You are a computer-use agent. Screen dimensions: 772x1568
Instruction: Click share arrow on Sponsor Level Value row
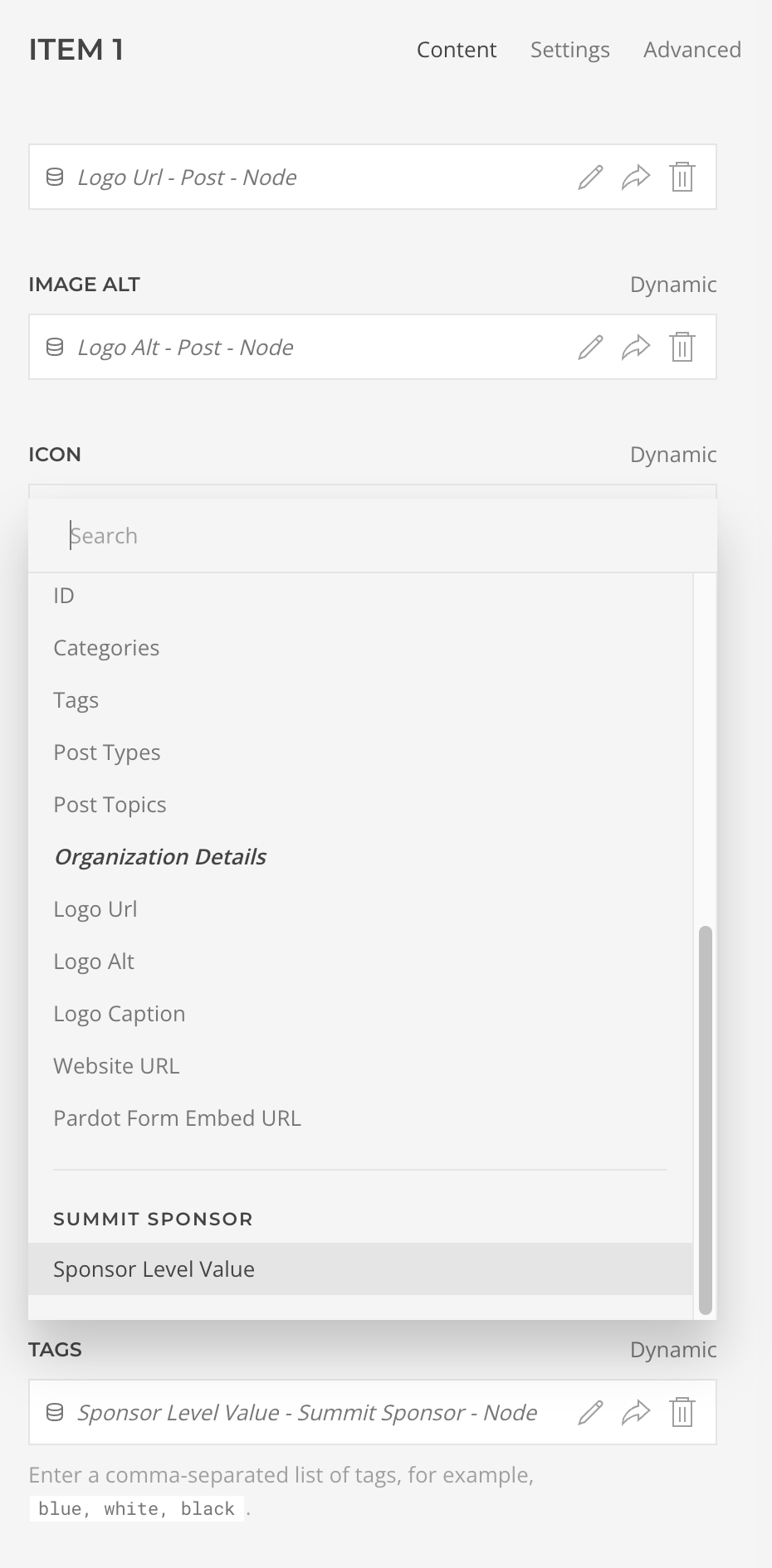tap(636, 1413)
